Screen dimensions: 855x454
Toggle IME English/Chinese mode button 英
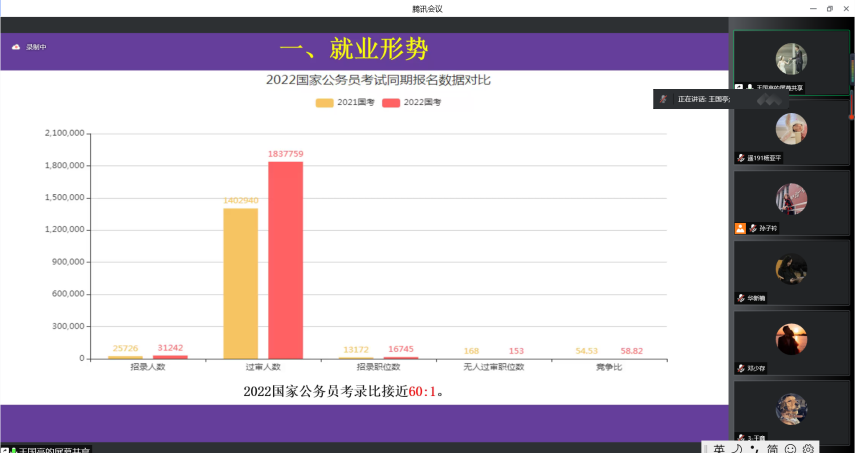719,449
